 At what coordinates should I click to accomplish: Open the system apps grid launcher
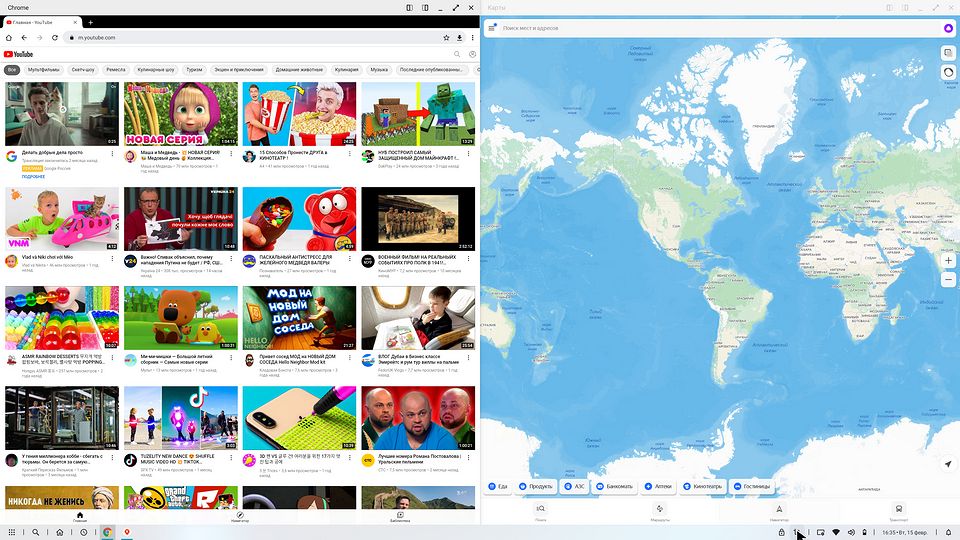(x=12, y=532)
